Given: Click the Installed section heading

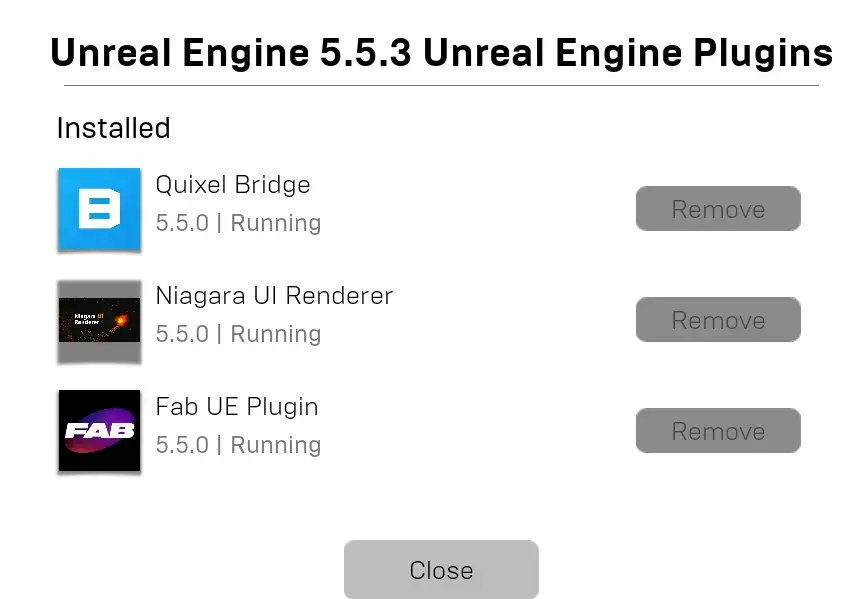Looking at the screenshot, I should [113, 128].
